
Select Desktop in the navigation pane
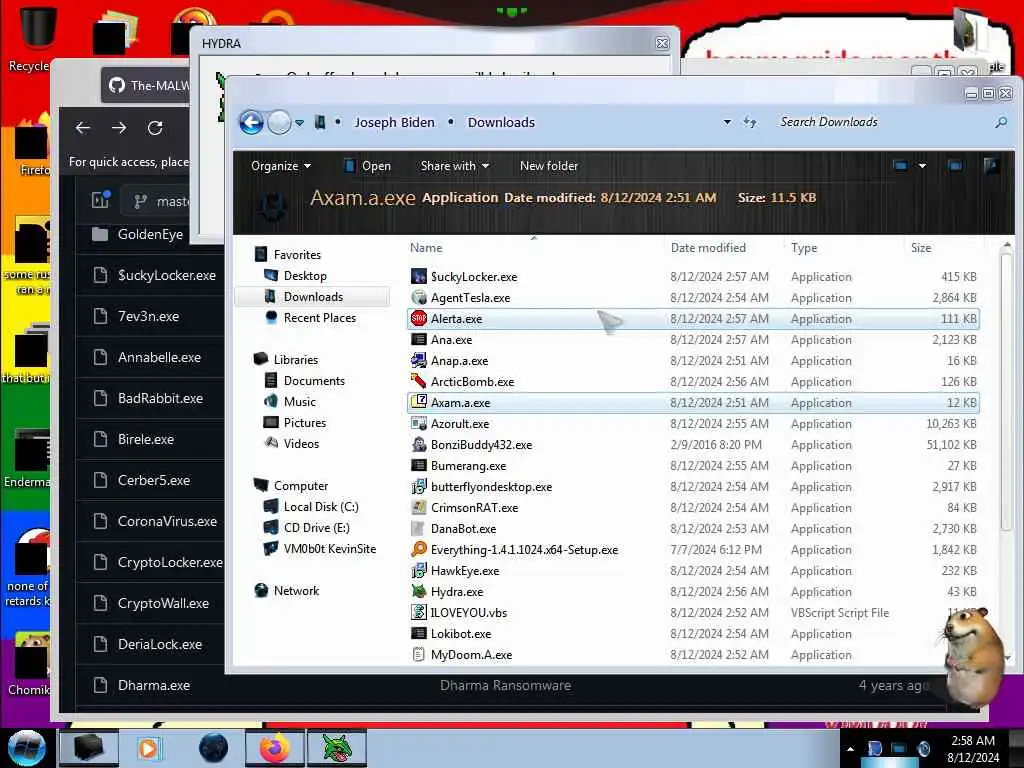point(305,276)
